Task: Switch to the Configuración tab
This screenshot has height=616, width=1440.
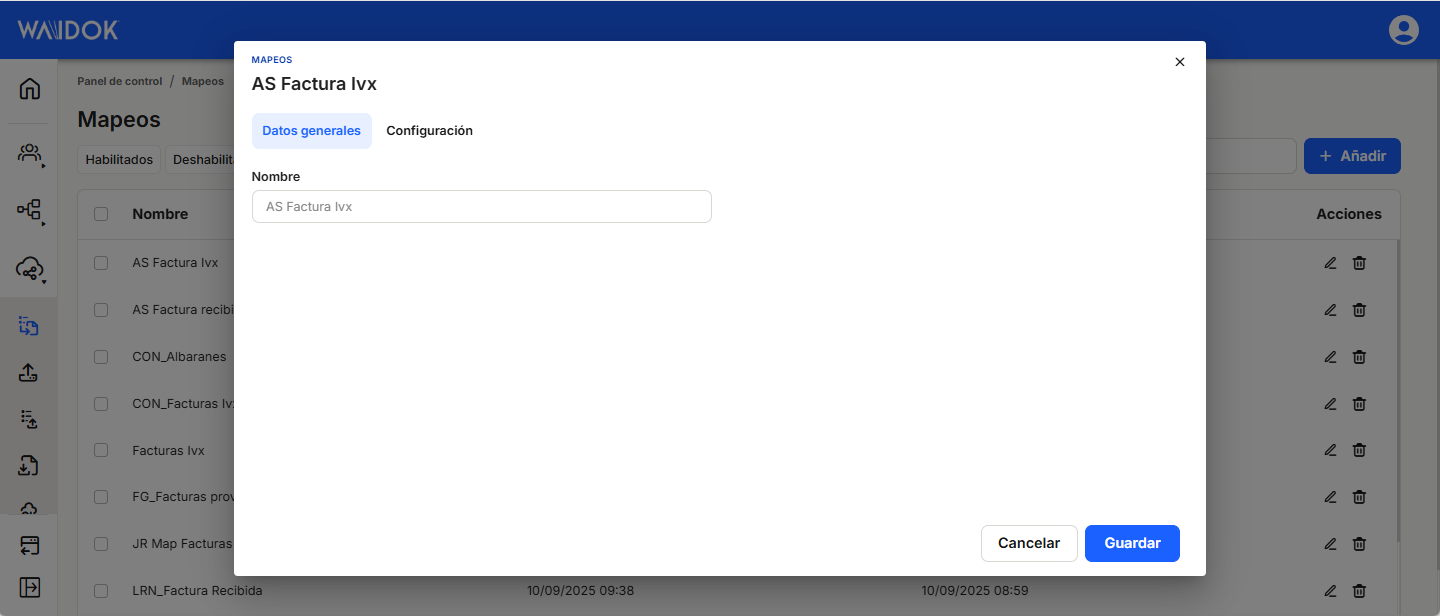Action: click(x=429, y=131)
